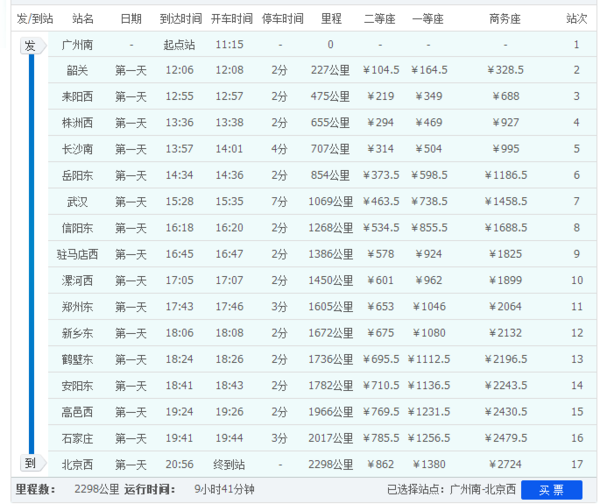Click station name 石家庄
600x504 pixels.
pos(77,438)
